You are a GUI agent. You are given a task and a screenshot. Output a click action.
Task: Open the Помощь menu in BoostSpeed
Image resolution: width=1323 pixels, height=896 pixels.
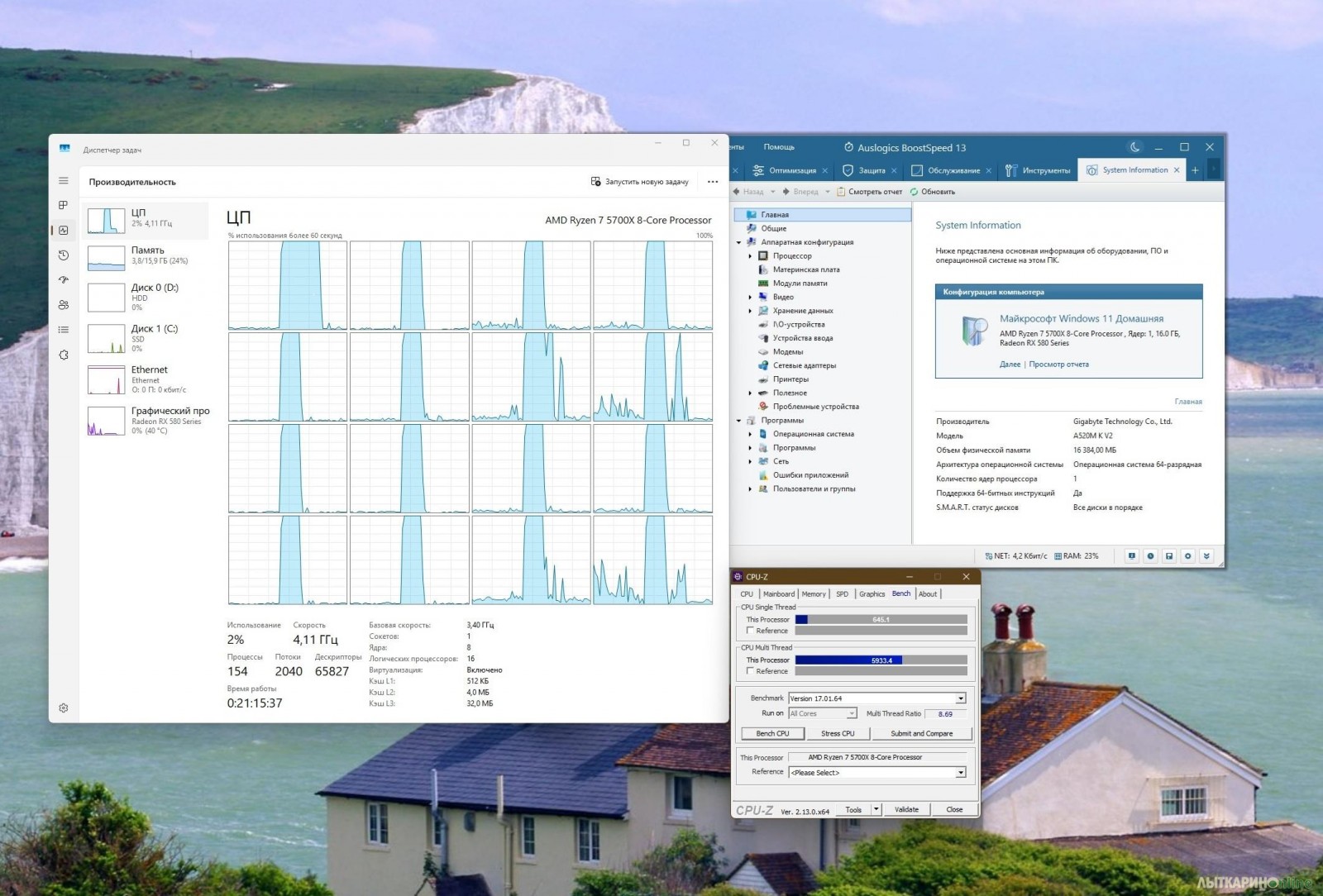[x=779, y=147]
